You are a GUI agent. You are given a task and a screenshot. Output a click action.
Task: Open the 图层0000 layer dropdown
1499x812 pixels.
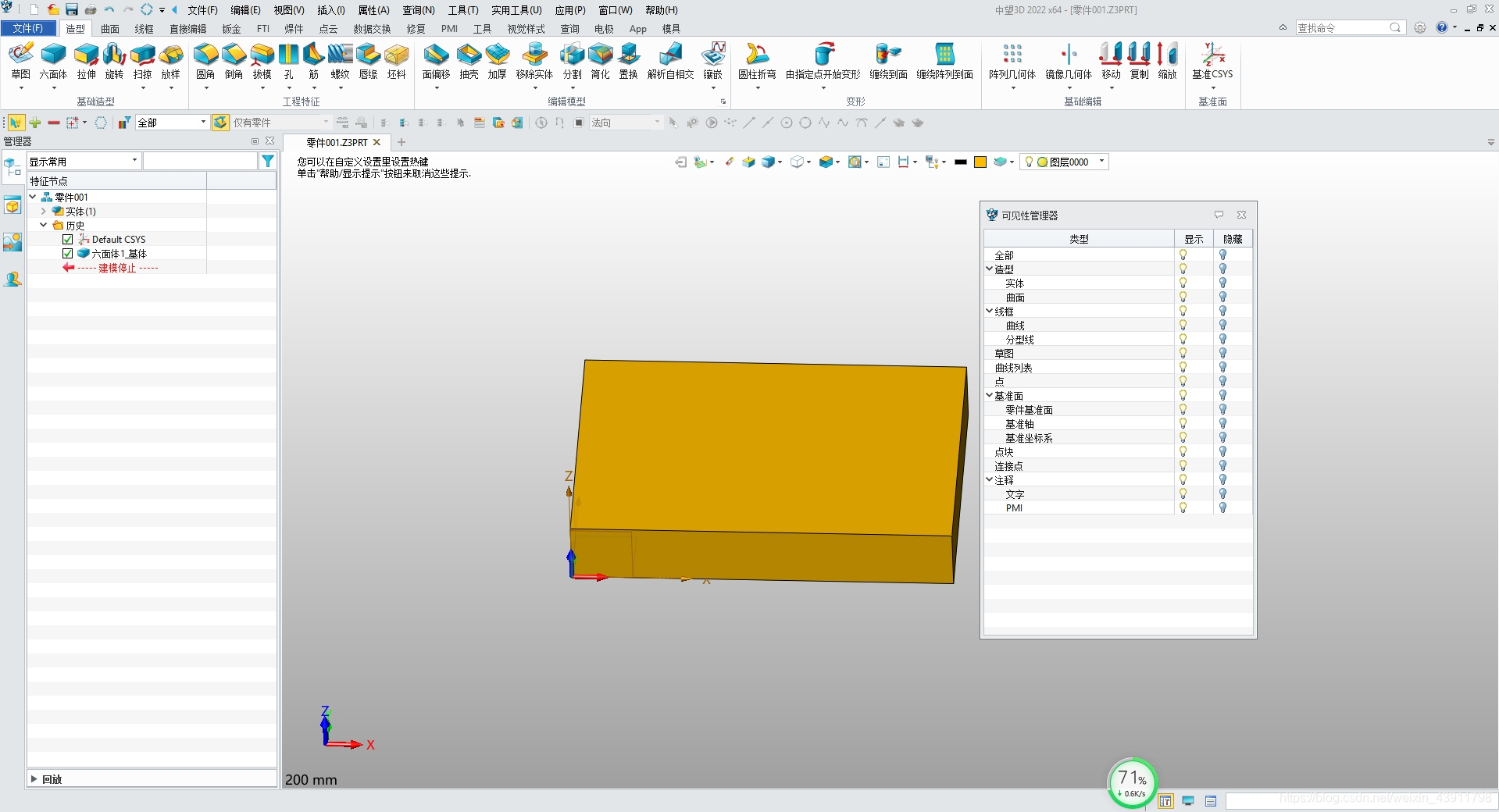[1064, 162]
